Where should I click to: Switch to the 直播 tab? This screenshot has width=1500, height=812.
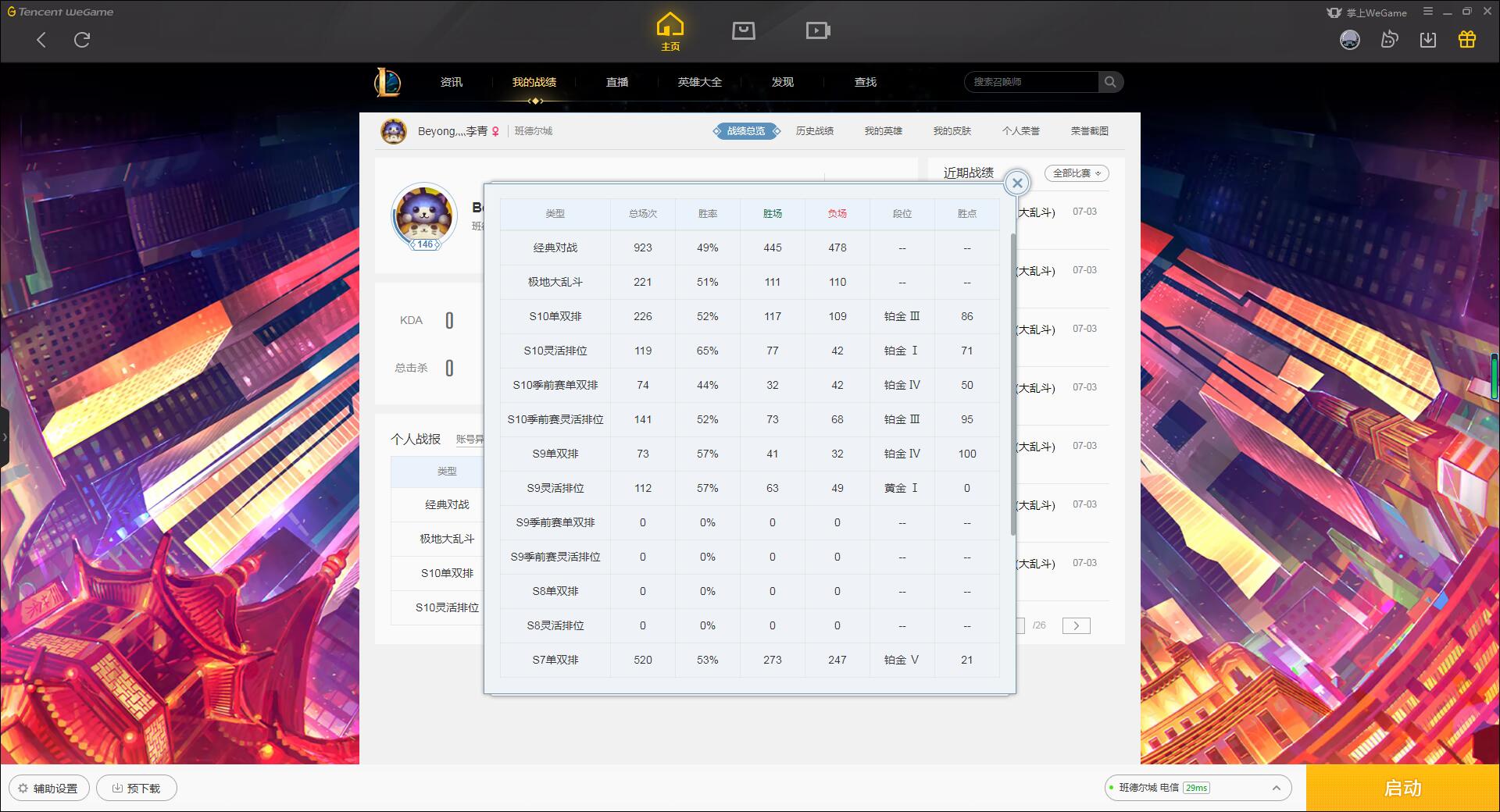(617, 82)
